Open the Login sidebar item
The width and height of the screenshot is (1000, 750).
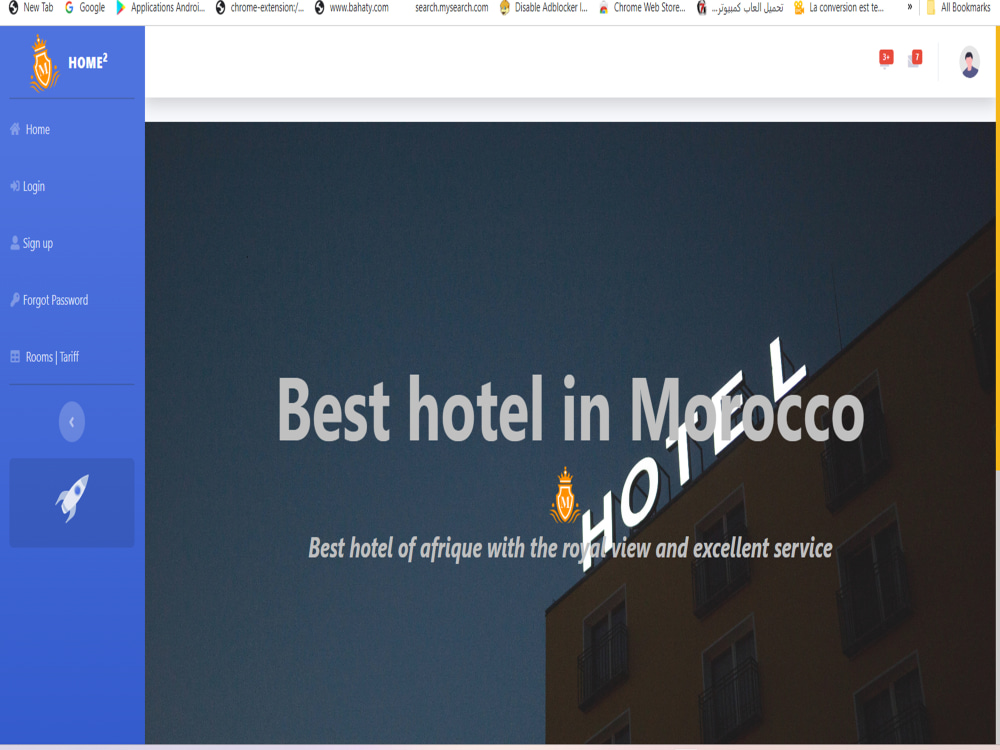(34, 186)
